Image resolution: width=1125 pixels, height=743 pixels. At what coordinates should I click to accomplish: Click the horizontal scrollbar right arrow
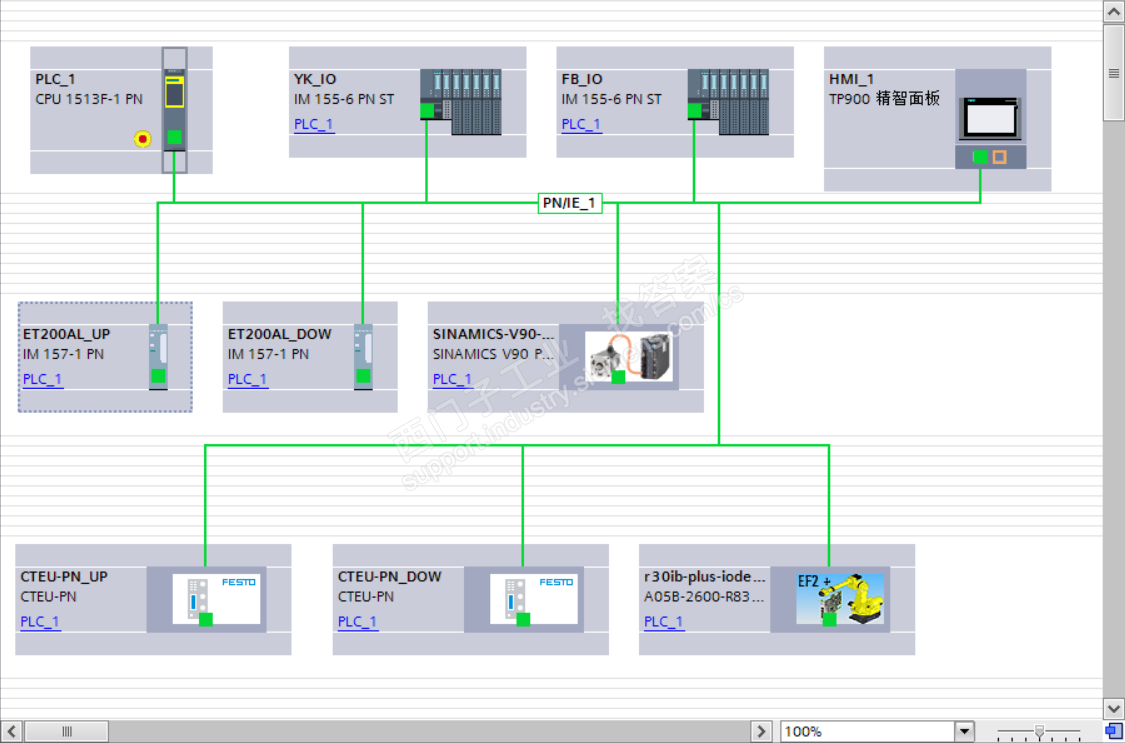(761, 732)
